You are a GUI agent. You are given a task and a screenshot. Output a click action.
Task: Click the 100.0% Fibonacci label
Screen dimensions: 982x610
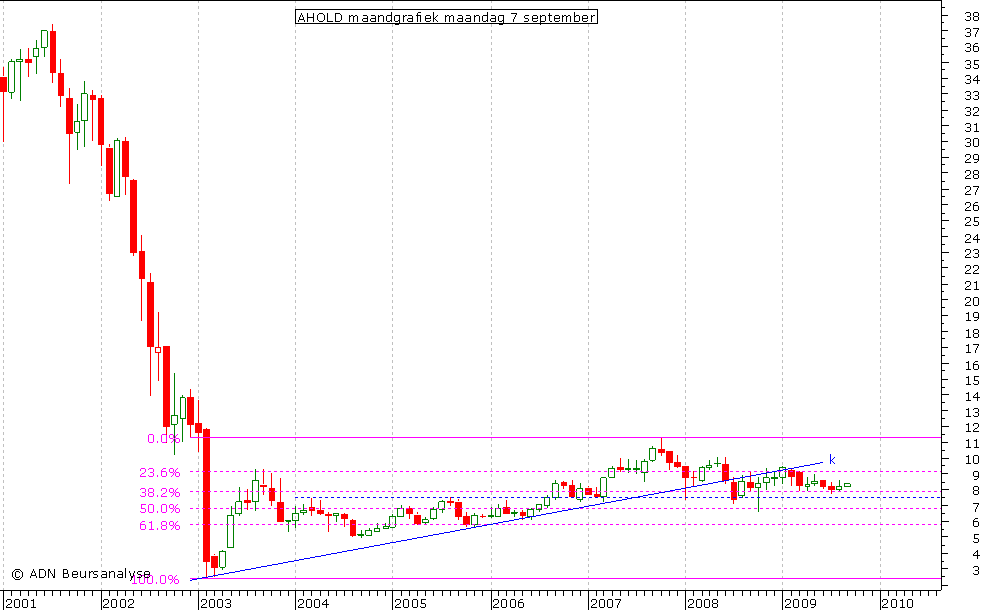[x=155, y=579]
